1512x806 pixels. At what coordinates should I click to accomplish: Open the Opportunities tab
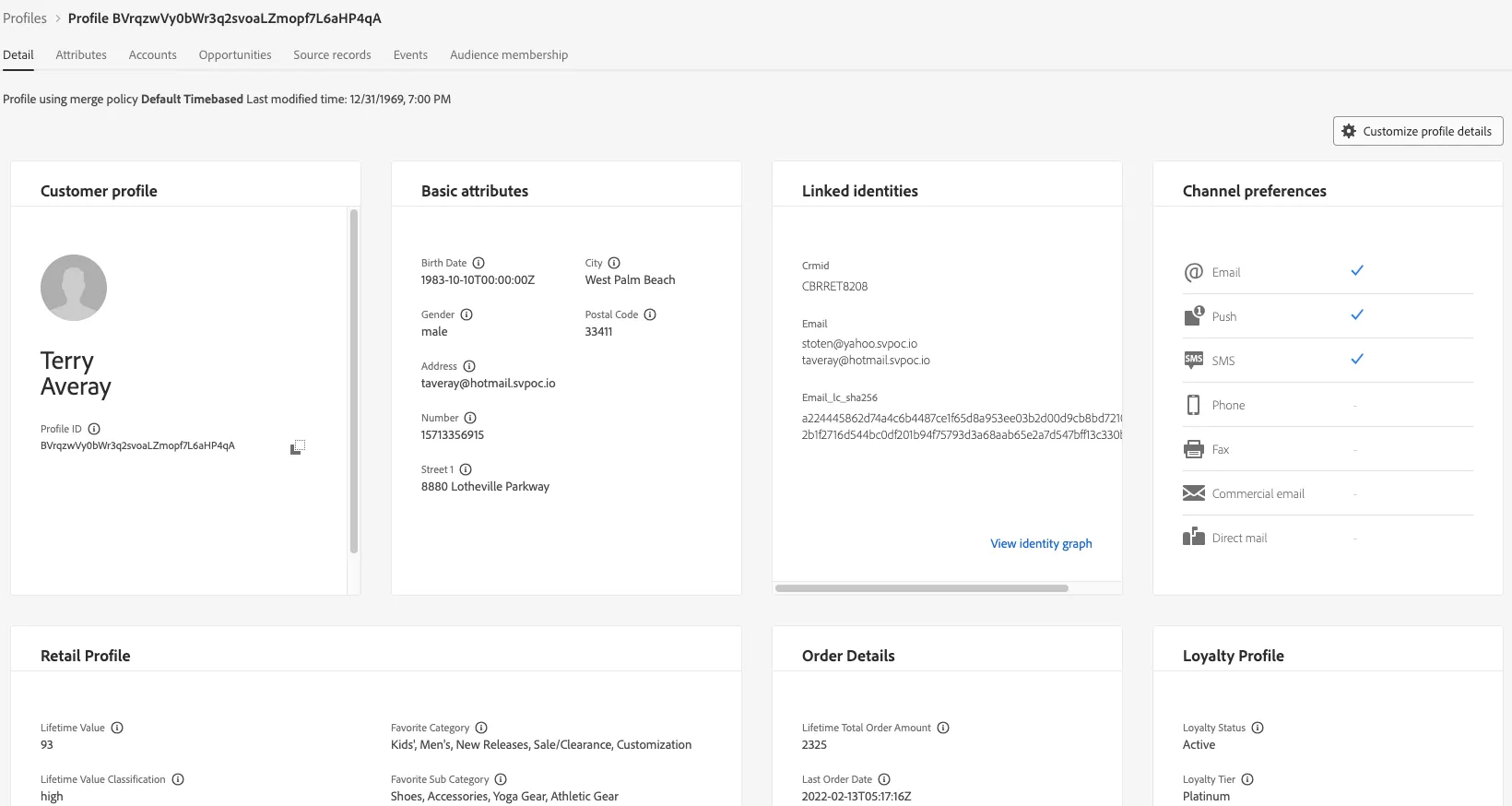click(235, 54)
